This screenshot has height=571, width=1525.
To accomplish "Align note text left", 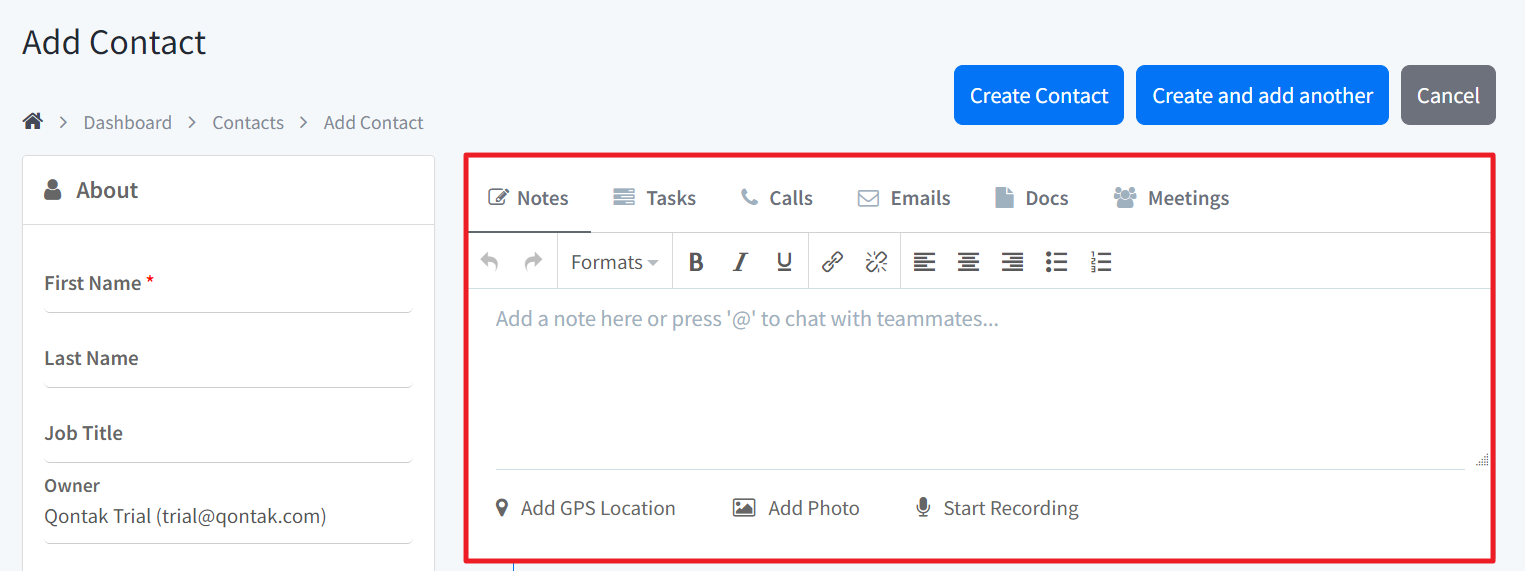I will pos(925,262).
